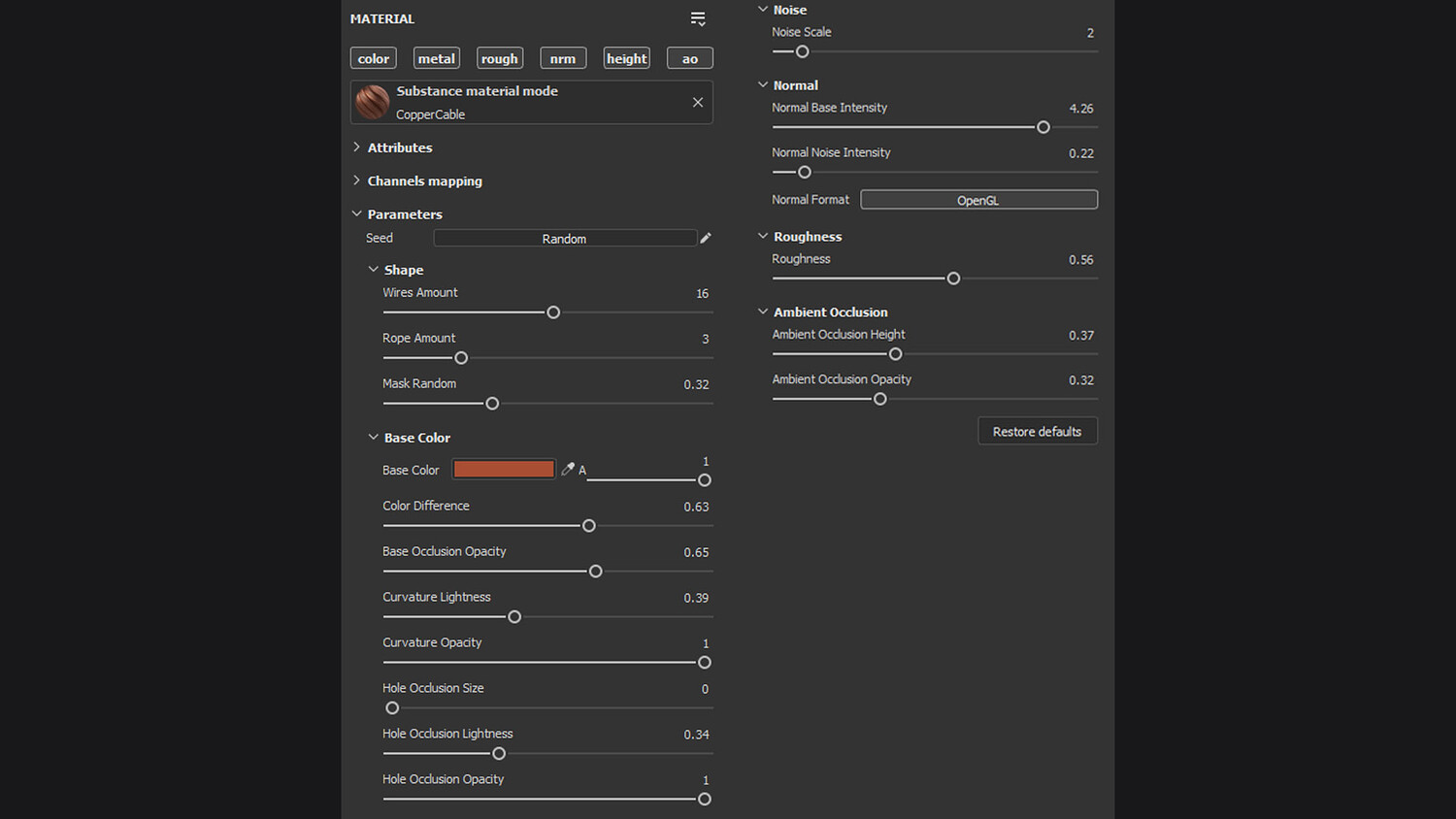
Task: Click the CopperCable material preview thumbnail
Action: click(x=373, y=102)
